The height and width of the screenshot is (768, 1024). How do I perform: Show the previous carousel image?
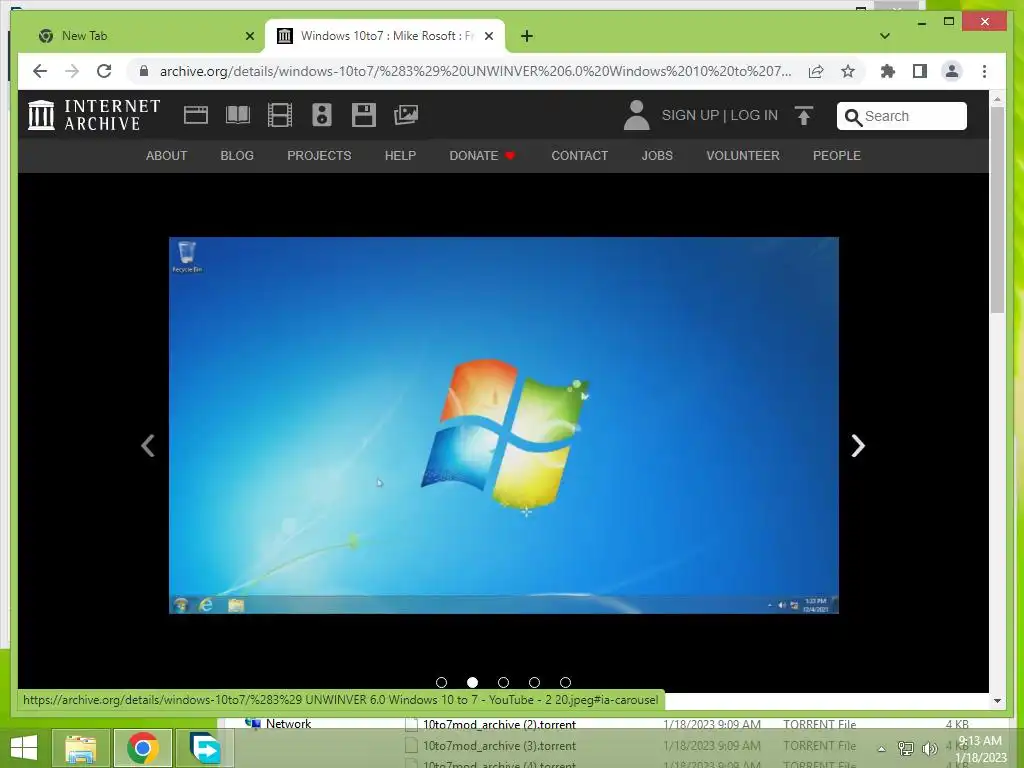(x=148, y=446)
